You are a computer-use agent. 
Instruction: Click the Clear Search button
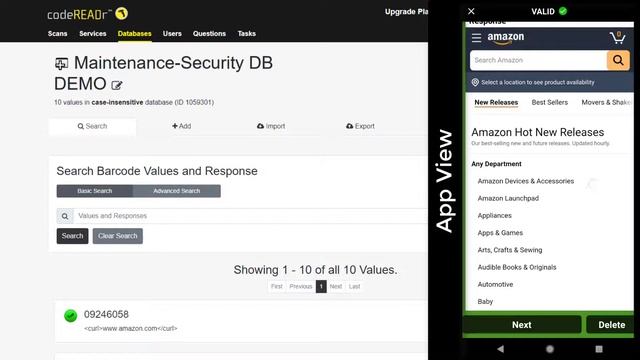[118, 236]
